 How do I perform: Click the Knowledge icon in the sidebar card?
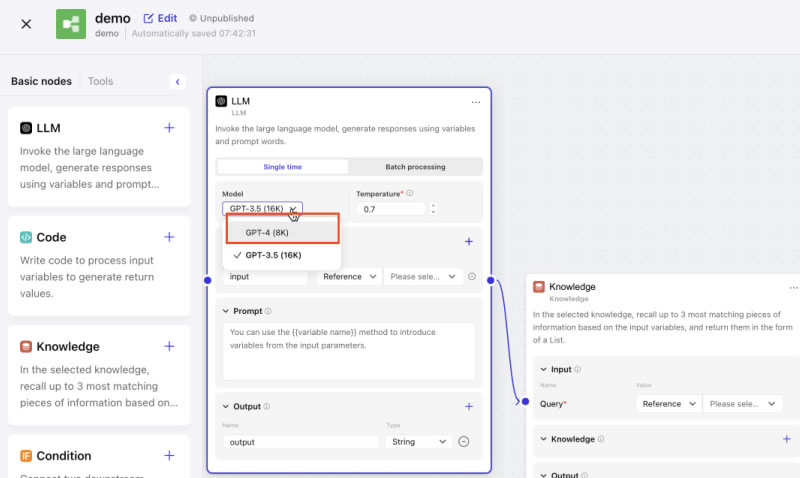26,347
